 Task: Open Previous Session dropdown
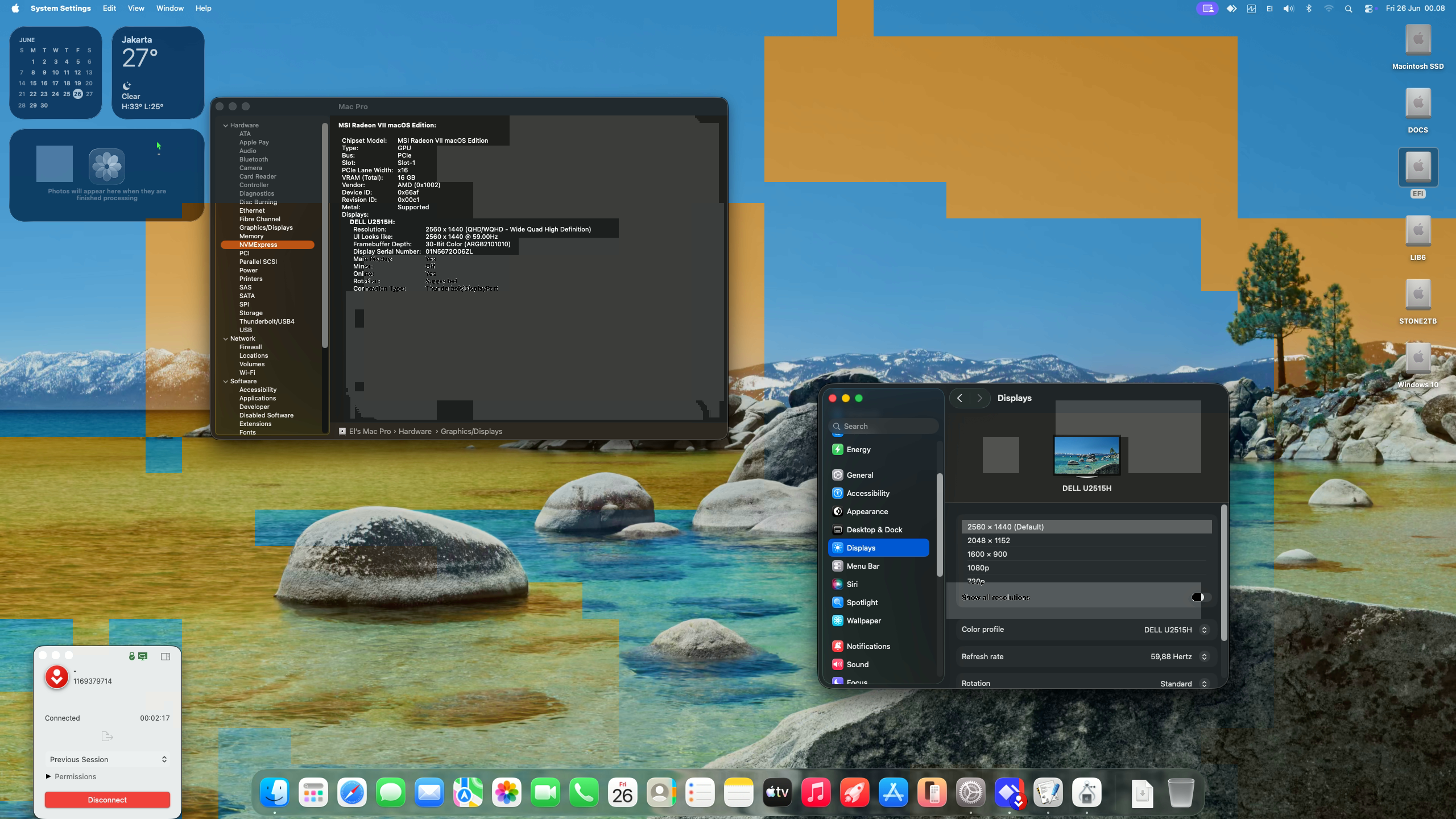click(x=107, y=759)
